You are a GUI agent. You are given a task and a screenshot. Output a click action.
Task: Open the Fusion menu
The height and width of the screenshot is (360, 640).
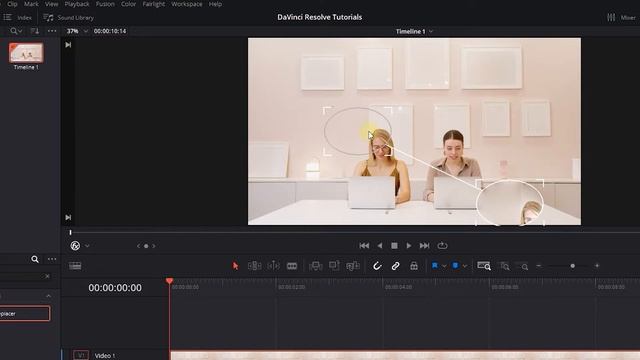click(105, 4)
